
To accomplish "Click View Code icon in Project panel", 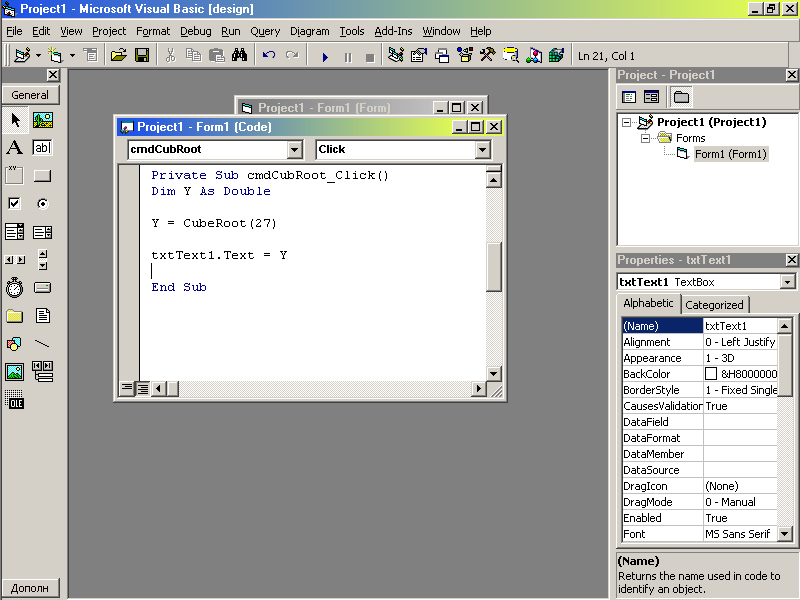I will click(629, 97).
